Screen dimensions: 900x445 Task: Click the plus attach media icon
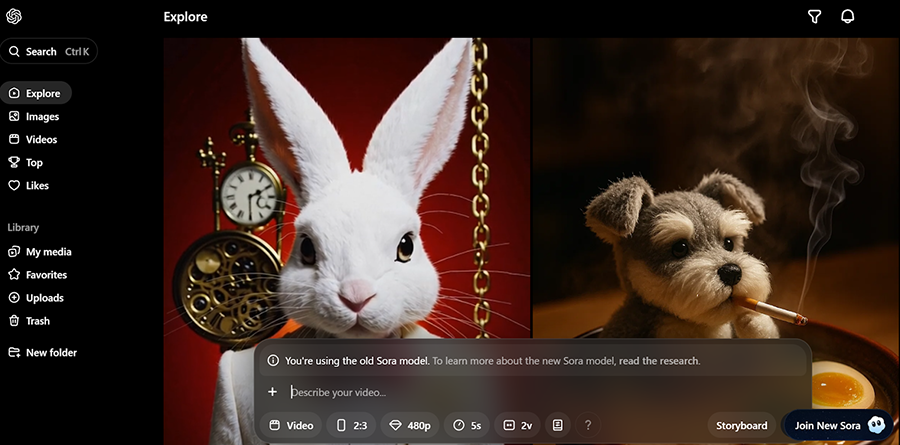272,392
